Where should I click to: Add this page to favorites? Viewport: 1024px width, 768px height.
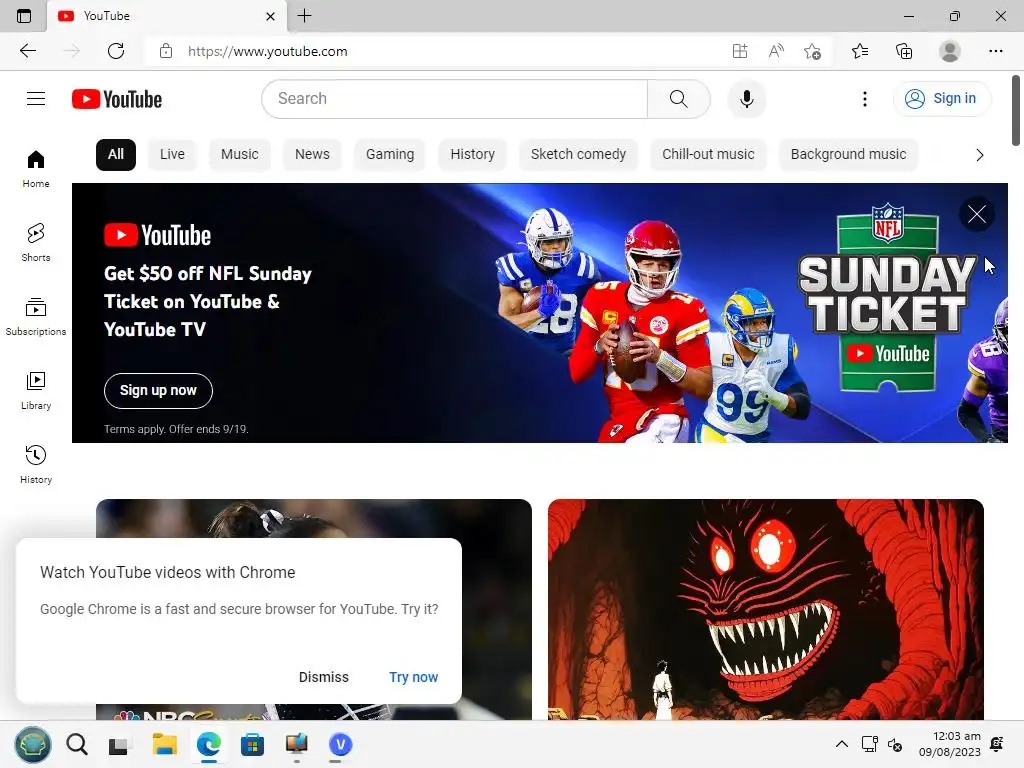coord(812,51)
